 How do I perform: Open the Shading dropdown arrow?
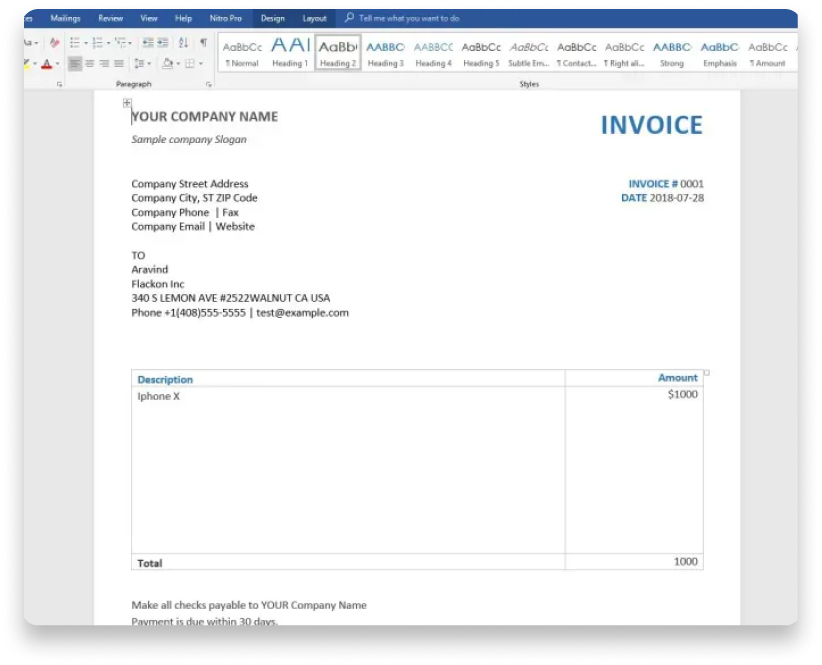tap(177, 63)
